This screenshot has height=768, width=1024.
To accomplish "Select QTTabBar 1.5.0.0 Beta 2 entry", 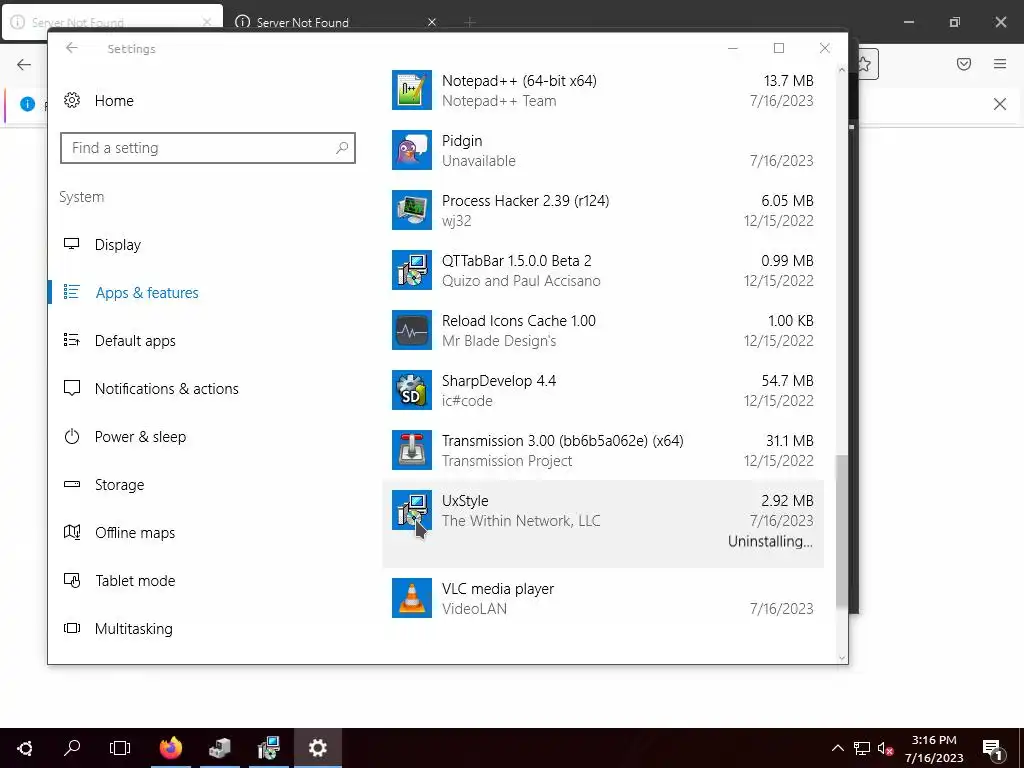I will tap(603, 270).
